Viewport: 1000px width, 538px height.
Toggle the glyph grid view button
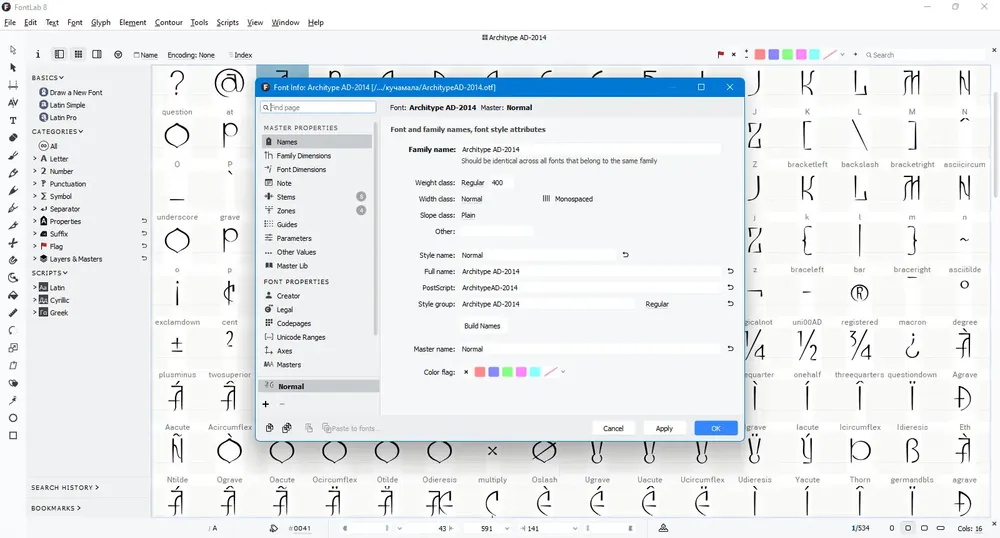coord(78,55)
